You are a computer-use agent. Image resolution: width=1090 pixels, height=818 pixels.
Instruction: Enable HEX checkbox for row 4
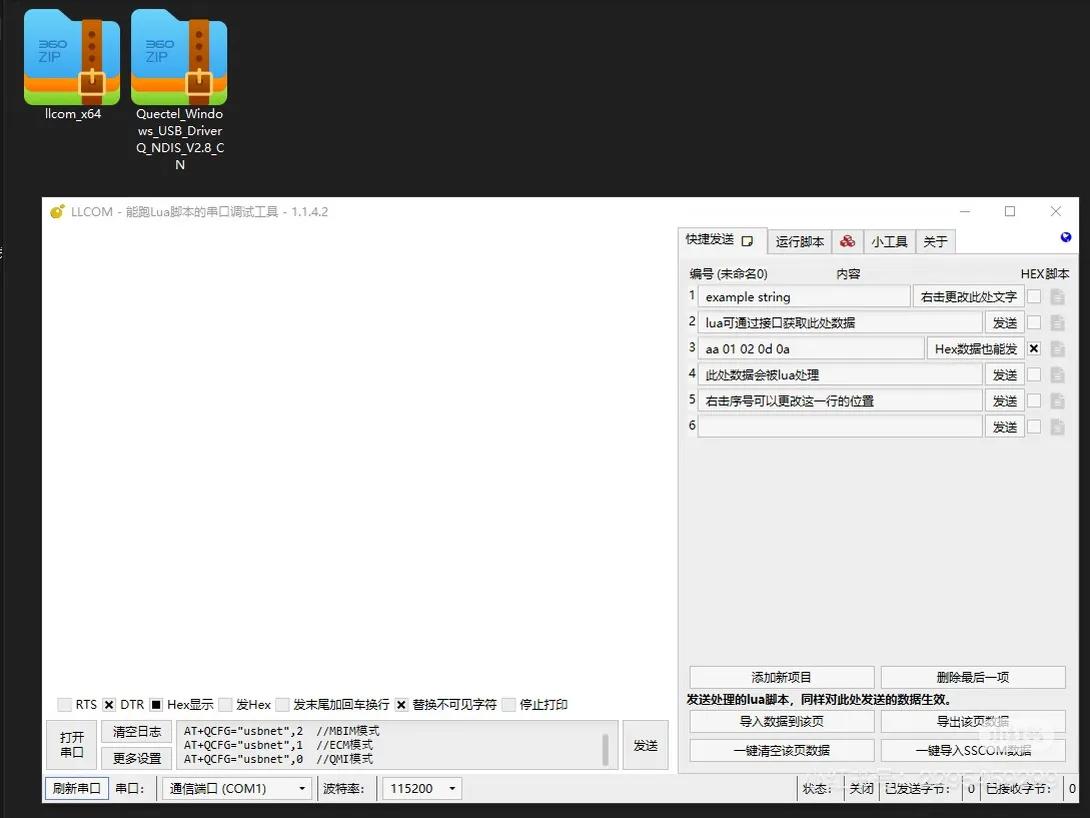point(1034,375)
